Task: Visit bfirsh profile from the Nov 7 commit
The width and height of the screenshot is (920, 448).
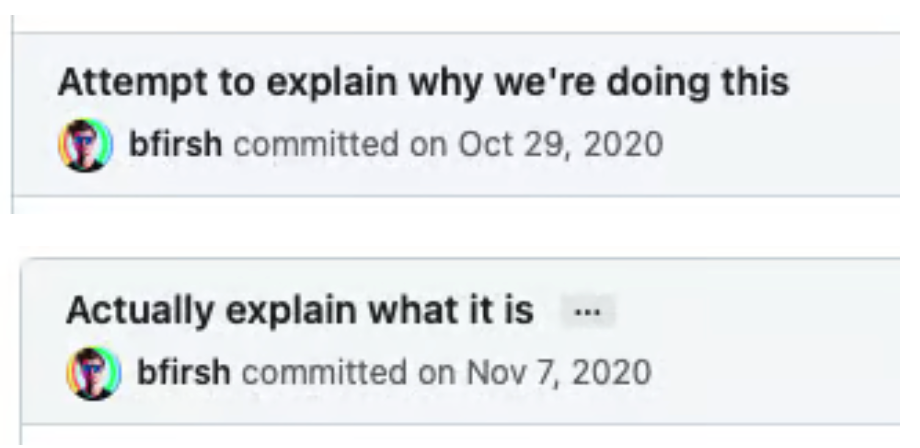Action: [184, 372]
